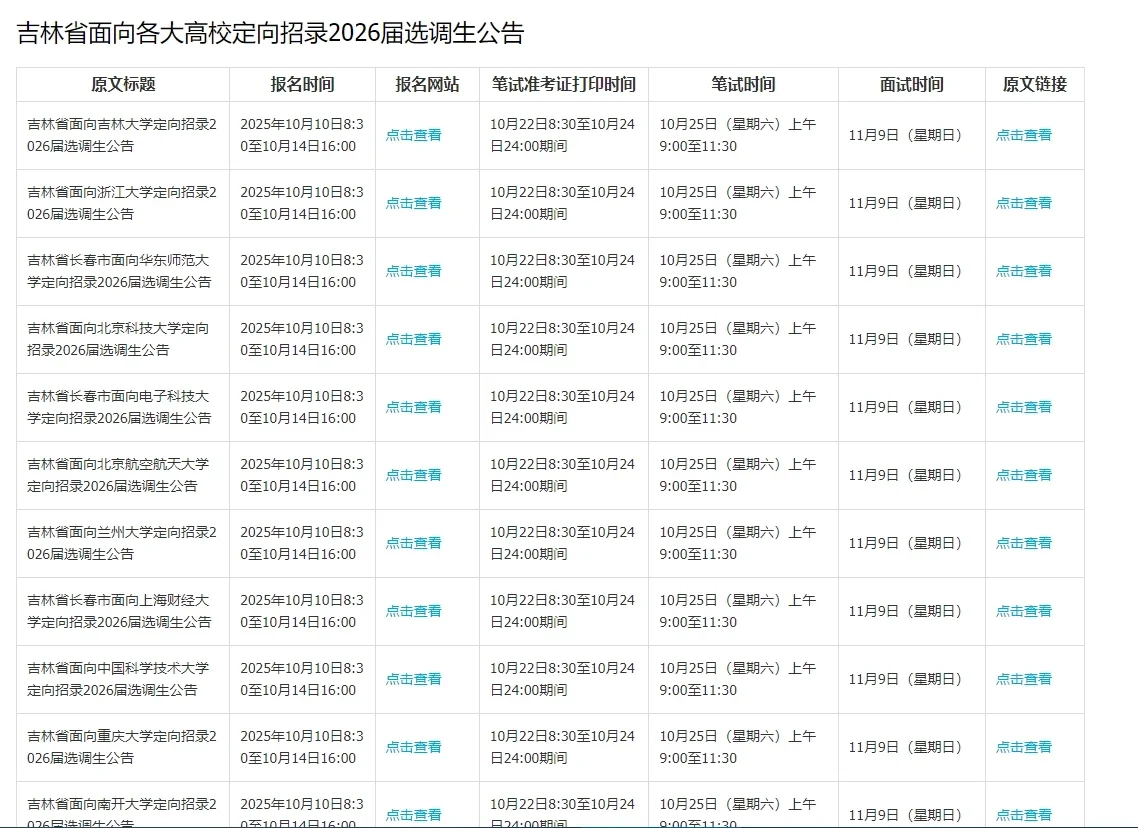
Task: Click the 原文链接 column header
Action: click(1034, 84)
